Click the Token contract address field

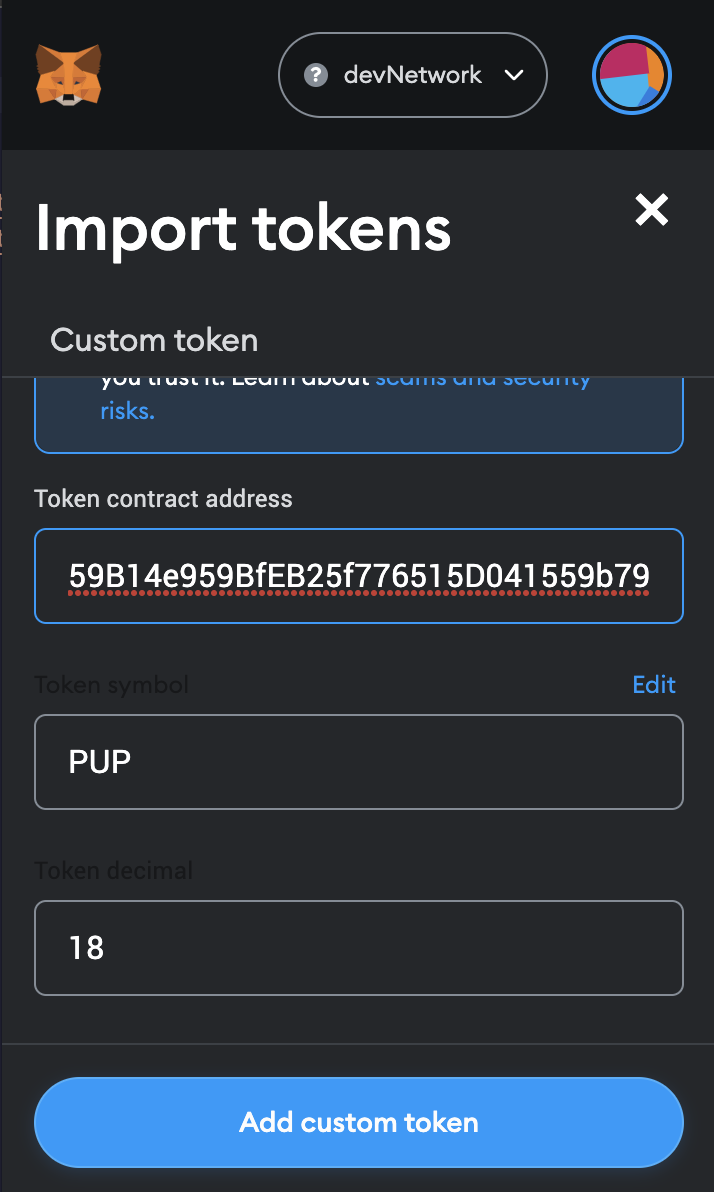point(358,576)
